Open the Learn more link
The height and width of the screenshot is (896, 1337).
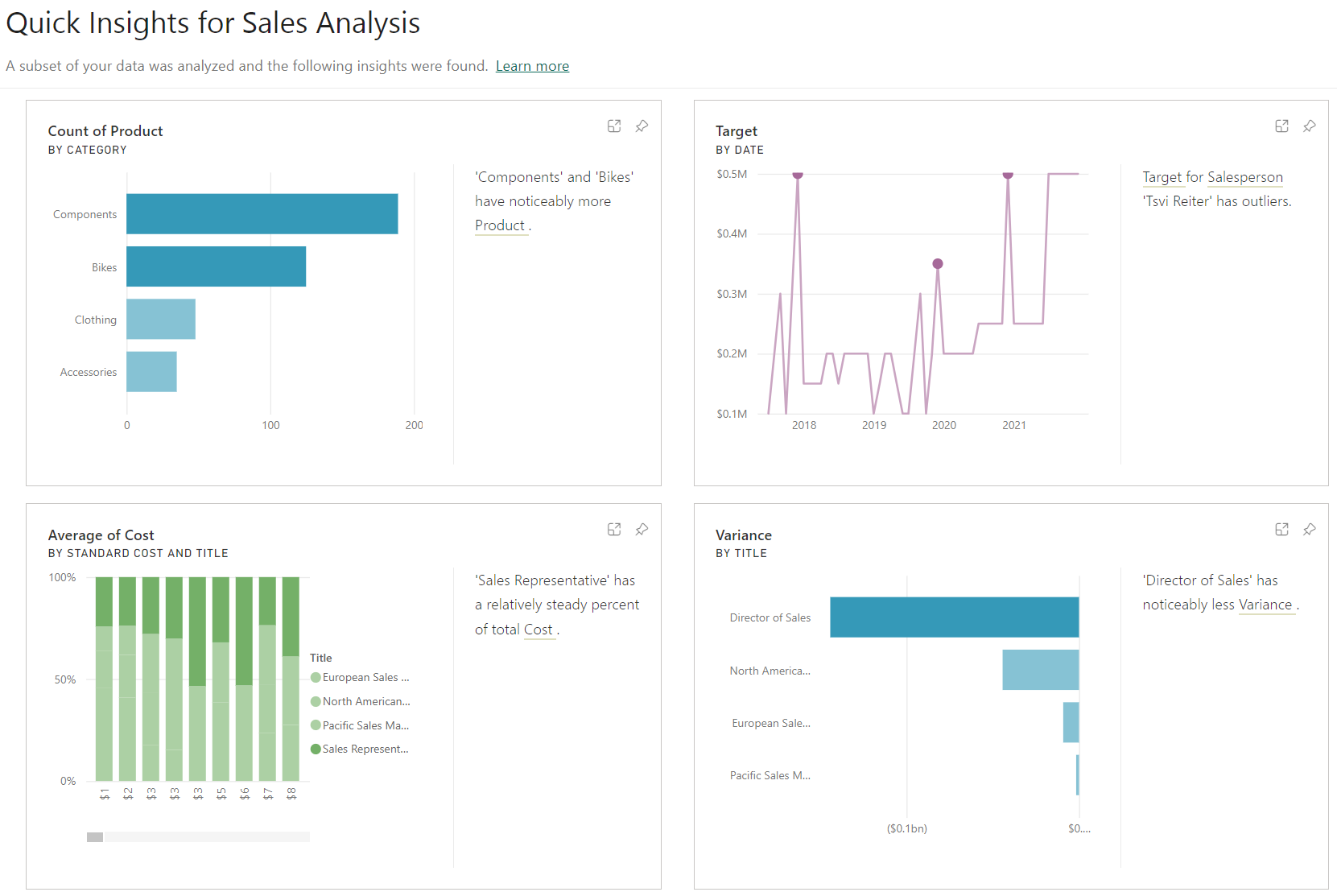(532, 66)
